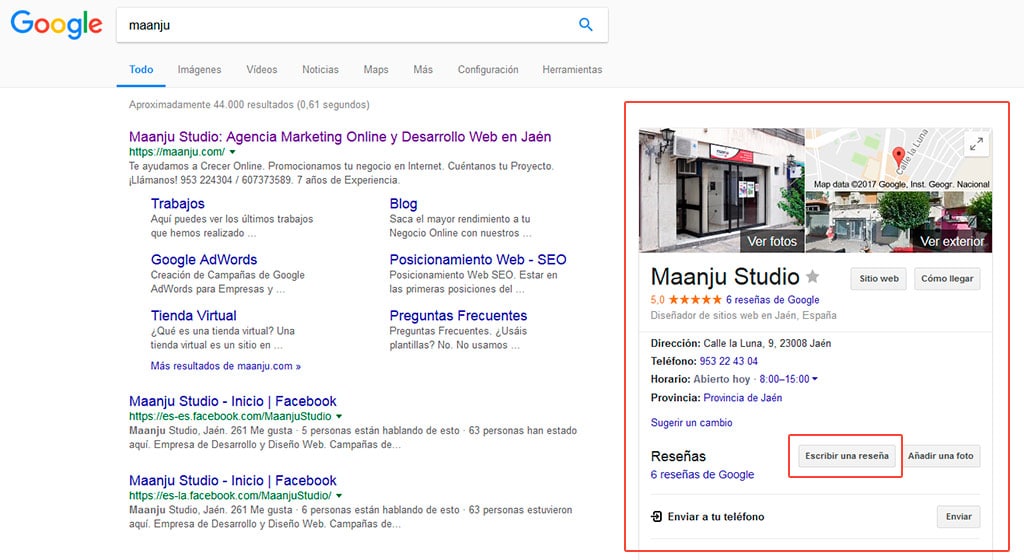Click the Maanju Studio panel title
This screenshot has height=560, width=1024.
[x=725, y=277]
